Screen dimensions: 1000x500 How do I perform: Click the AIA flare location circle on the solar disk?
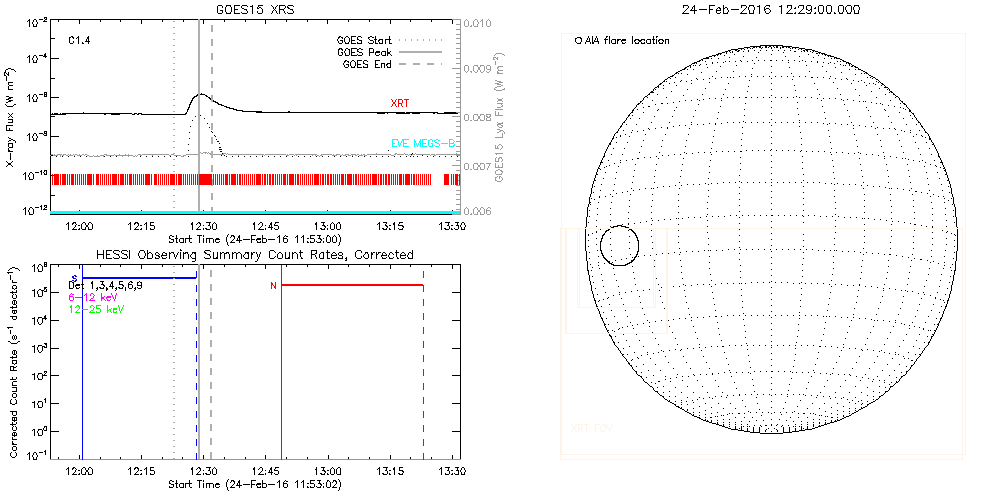620,245
